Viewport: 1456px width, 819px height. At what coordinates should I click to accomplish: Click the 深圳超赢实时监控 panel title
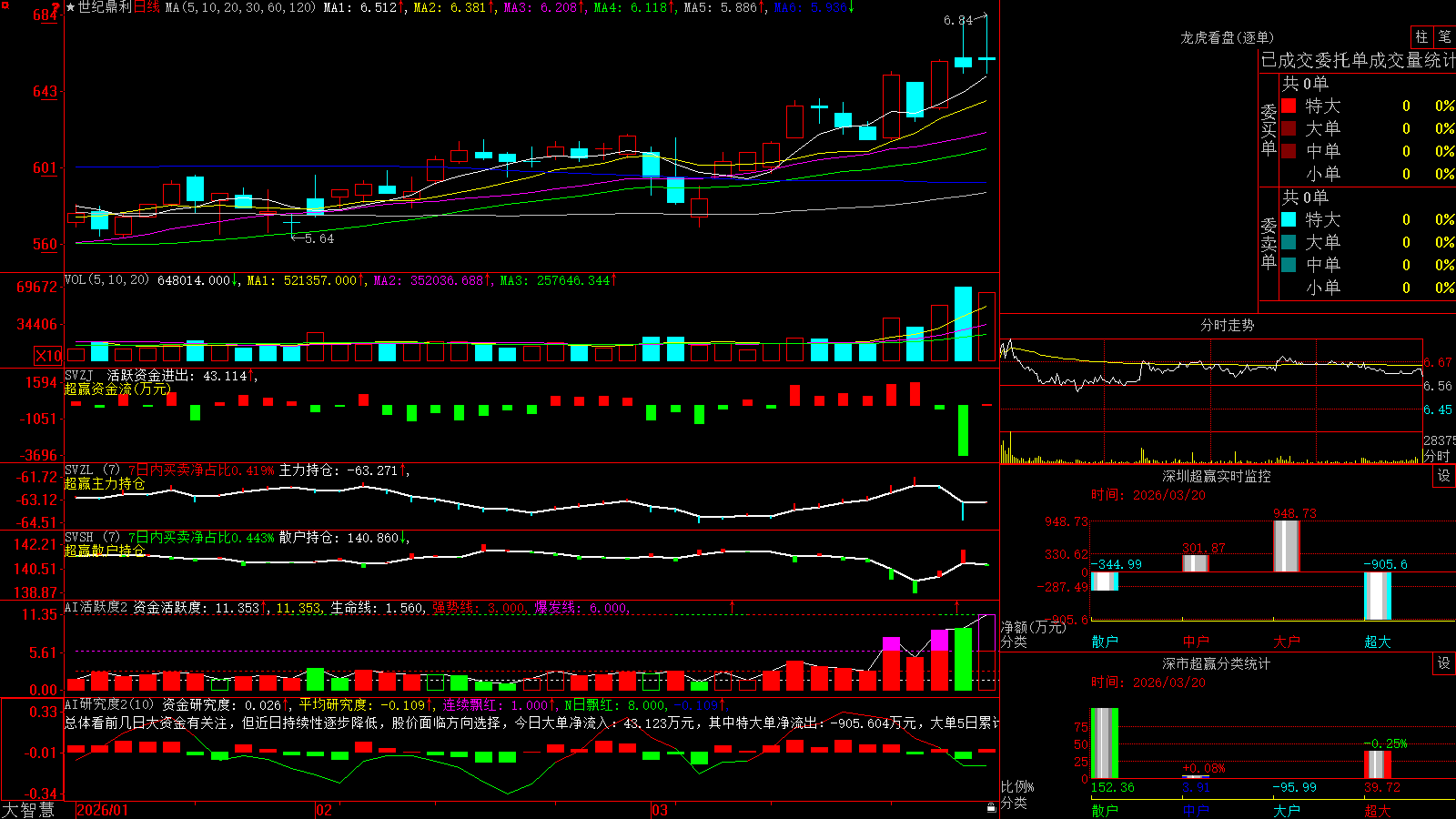(1217, 476)
